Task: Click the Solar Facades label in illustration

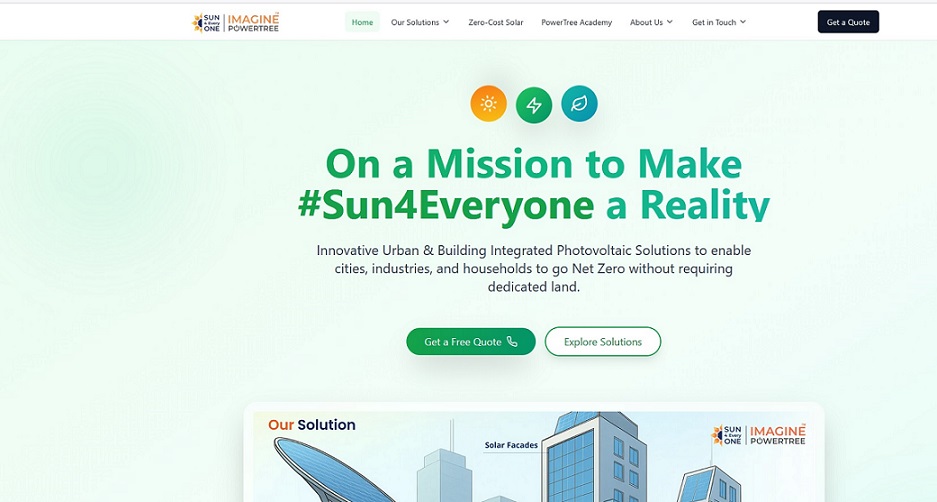Action: point(511,445)
